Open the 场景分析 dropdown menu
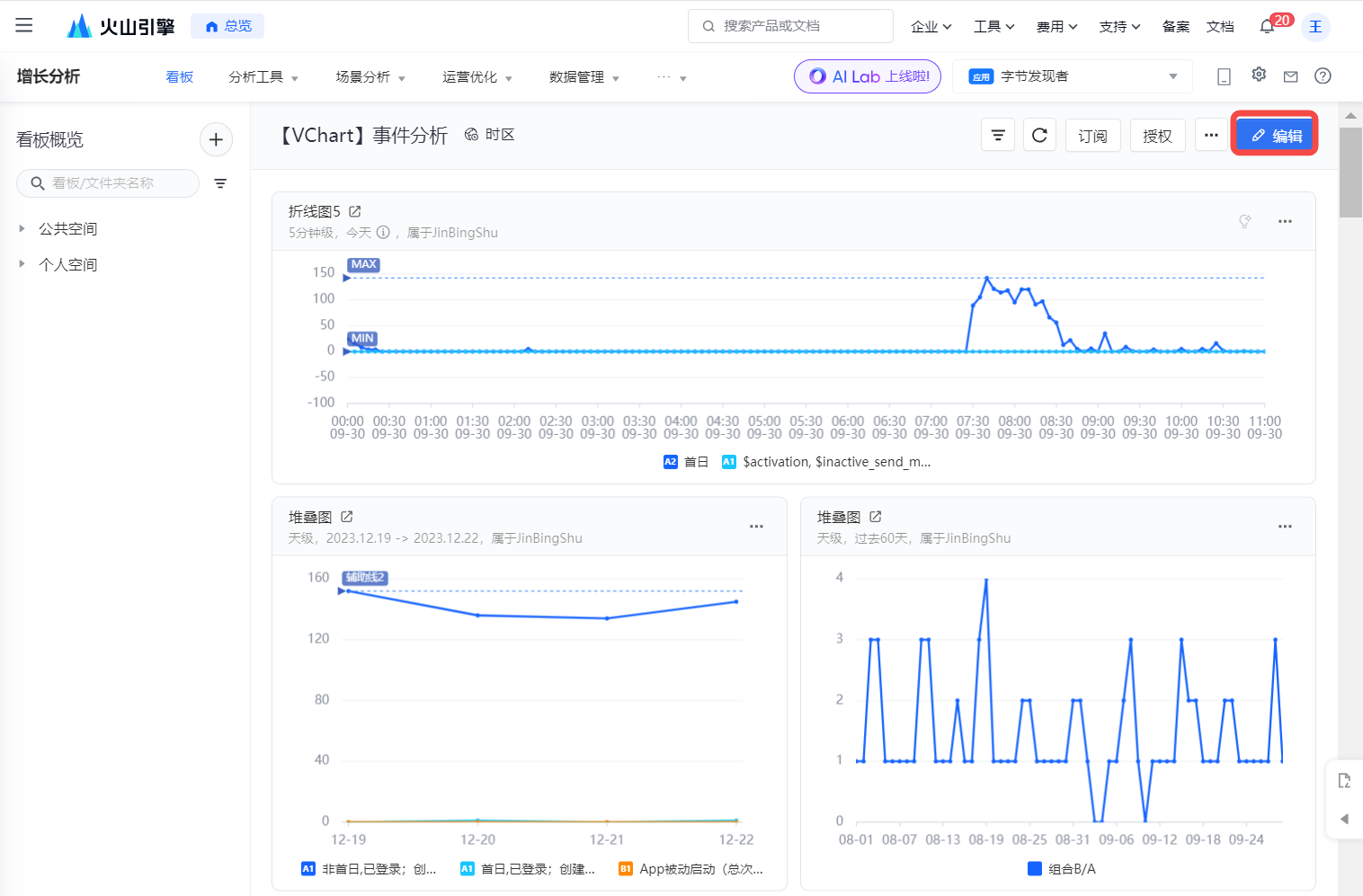This screenshot has height=896, width=1363. (370, 77)
